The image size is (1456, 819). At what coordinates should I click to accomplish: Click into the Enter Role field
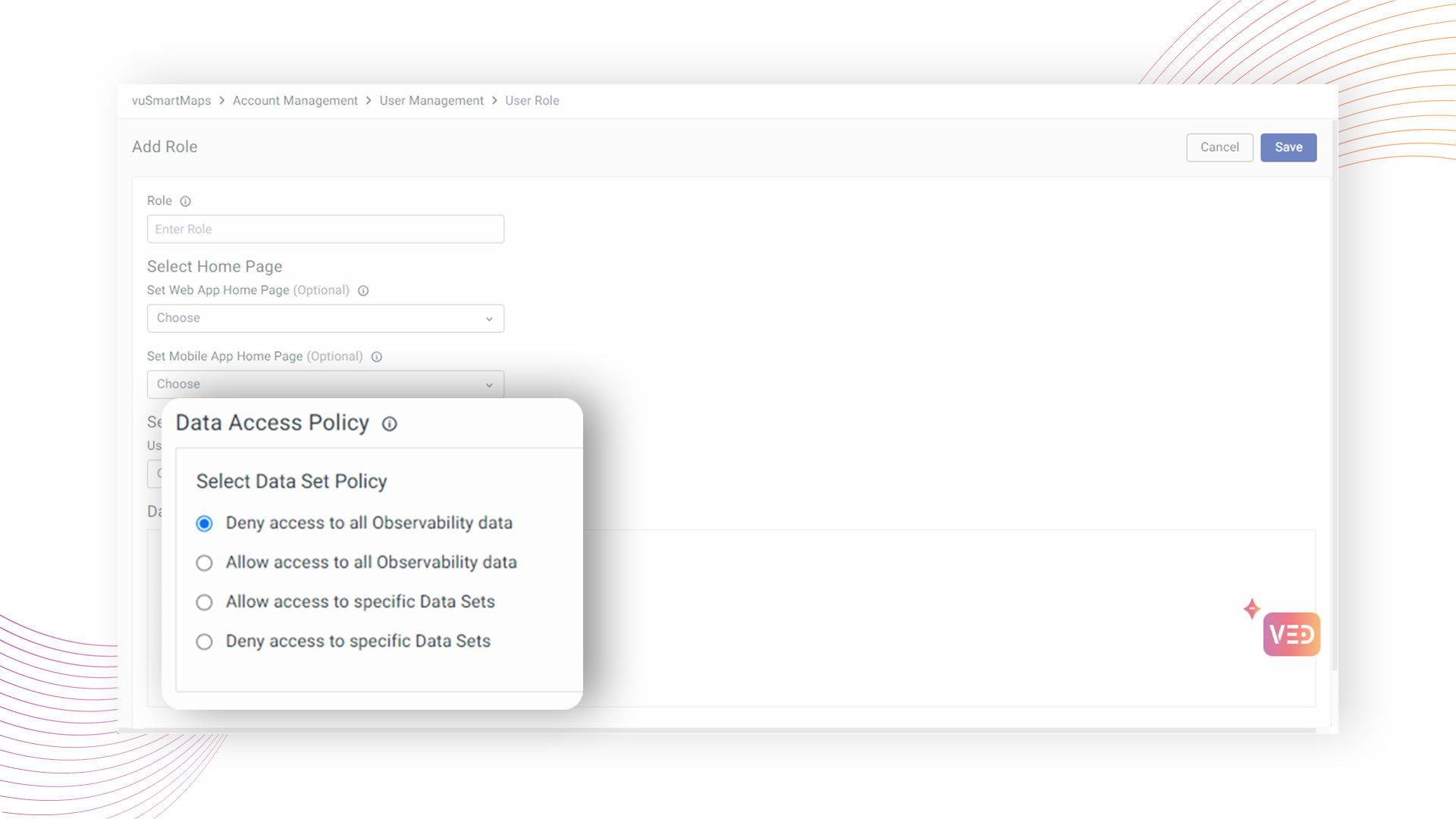pos(325,229)
